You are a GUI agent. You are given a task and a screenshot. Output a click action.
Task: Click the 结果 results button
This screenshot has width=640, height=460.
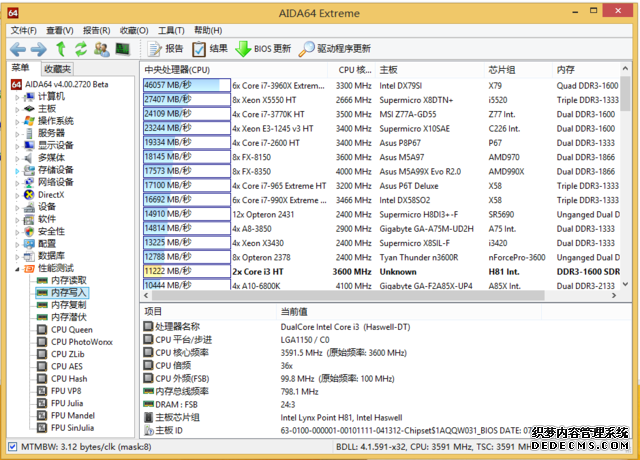210,49
